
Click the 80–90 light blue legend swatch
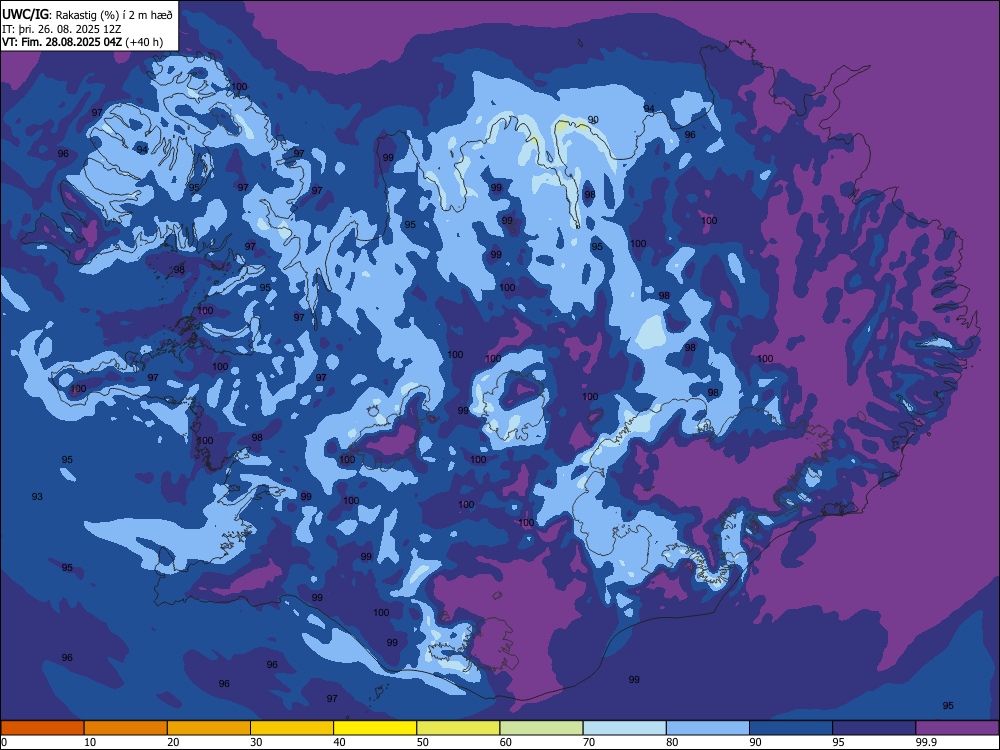(708, 728)
